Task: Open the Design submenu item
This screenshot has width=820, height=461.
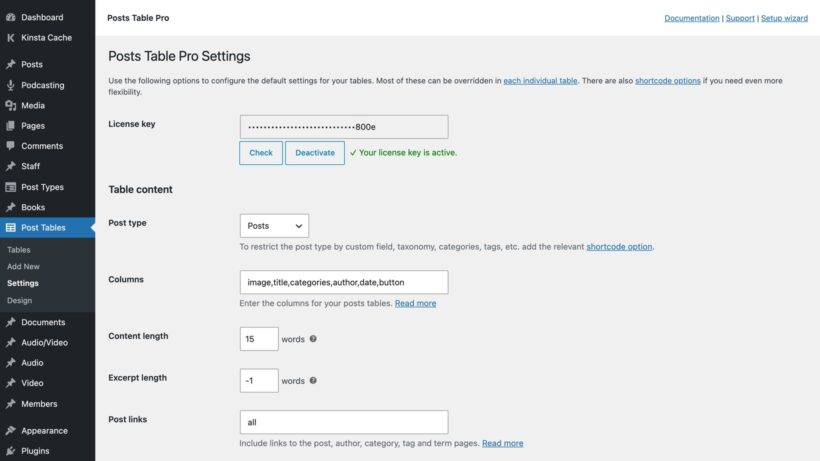Action: pos(19,301)
